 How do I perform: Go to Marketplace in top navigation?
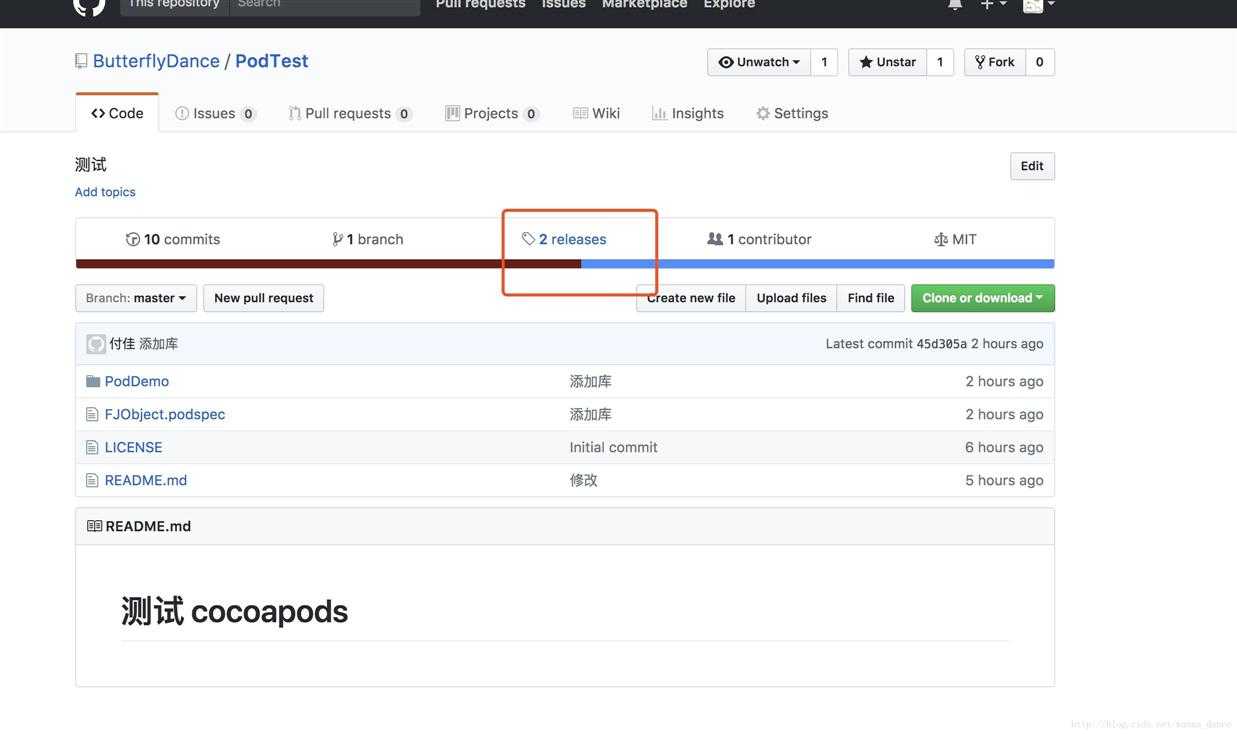(x=645, y=4)
